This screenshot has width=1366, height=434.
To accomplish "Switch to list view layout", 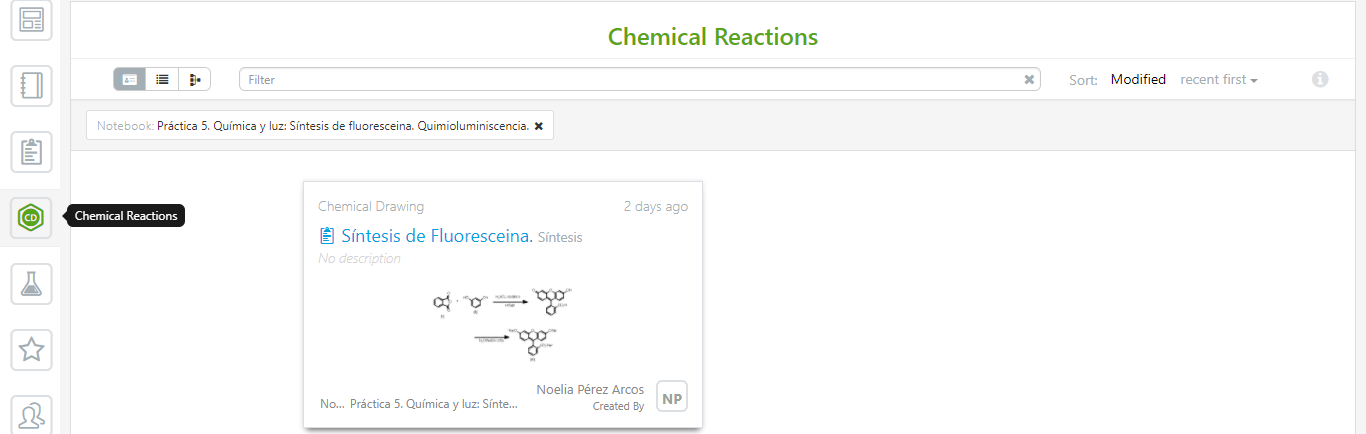I will [x=162, y=79].
